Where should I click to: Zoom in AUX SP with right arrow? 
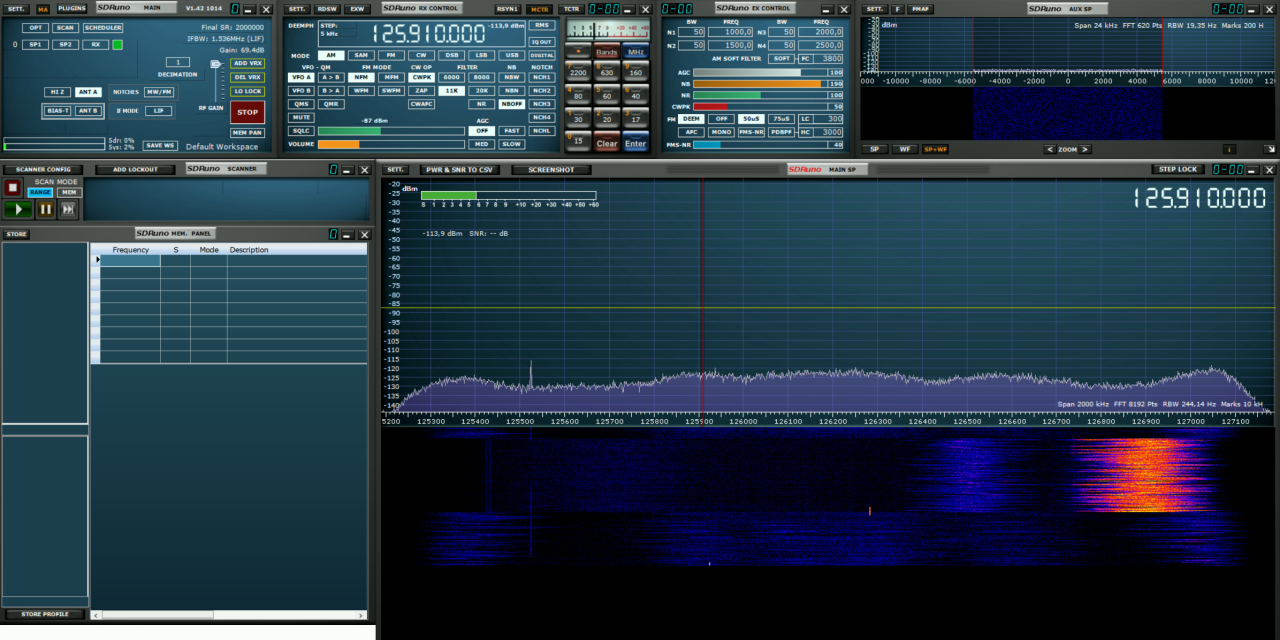click(x=1086, y=149)
